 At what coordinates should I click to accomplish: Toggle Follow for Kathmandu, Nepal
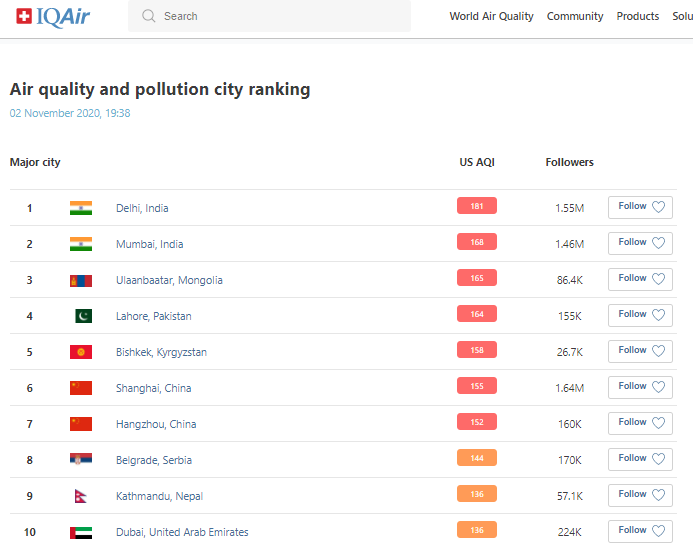(640, 495)
